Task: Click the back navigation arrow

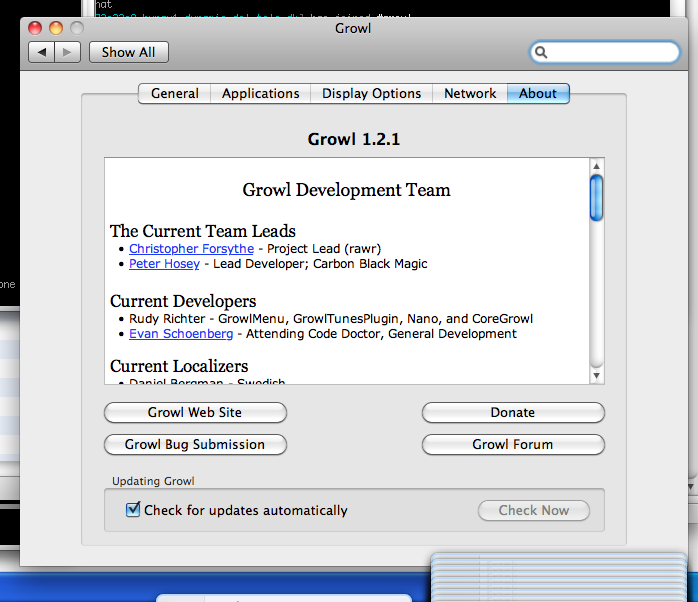Action: [42, 52]
